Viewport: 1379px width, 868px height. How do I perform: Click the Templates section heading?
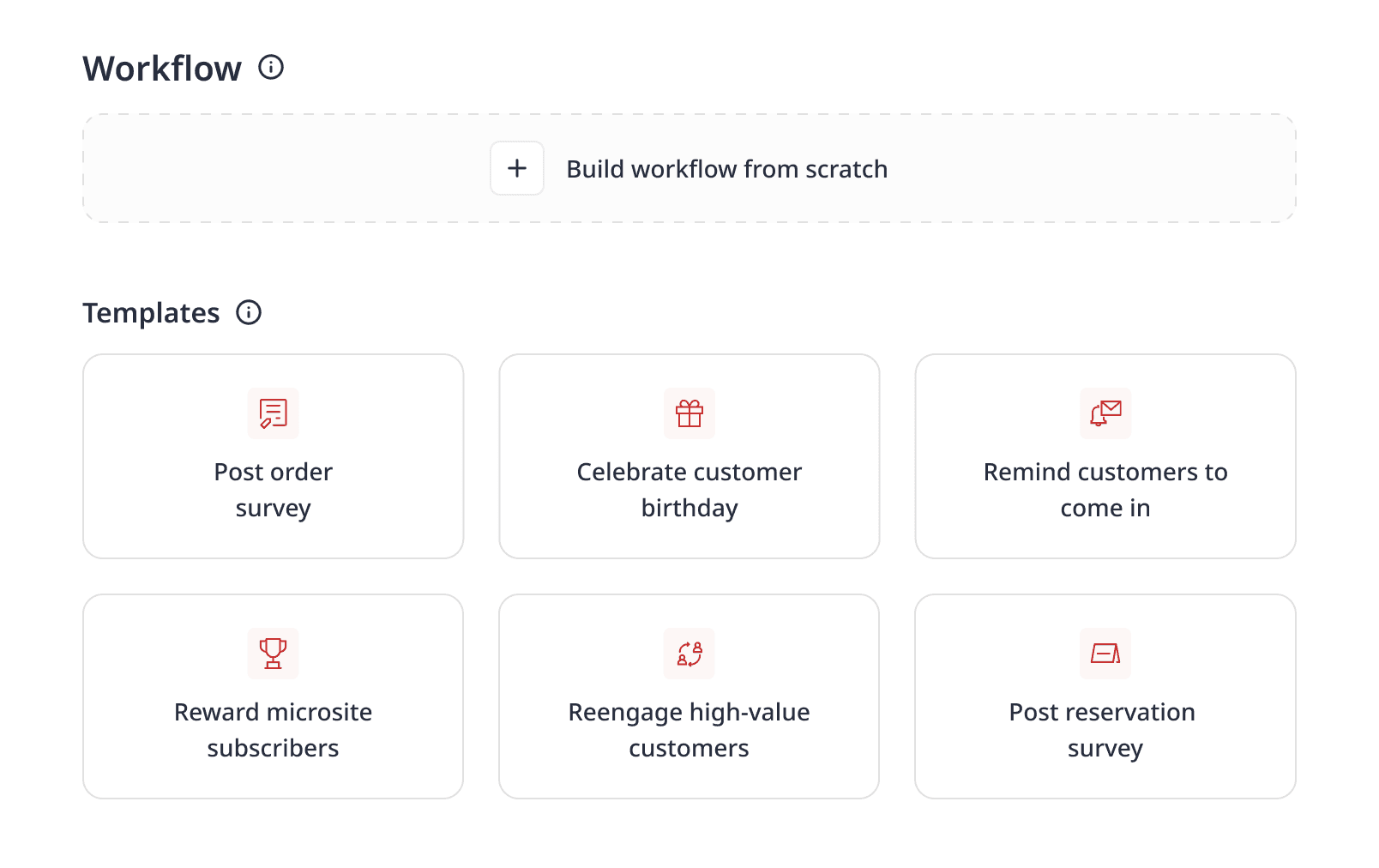(151, 313)
